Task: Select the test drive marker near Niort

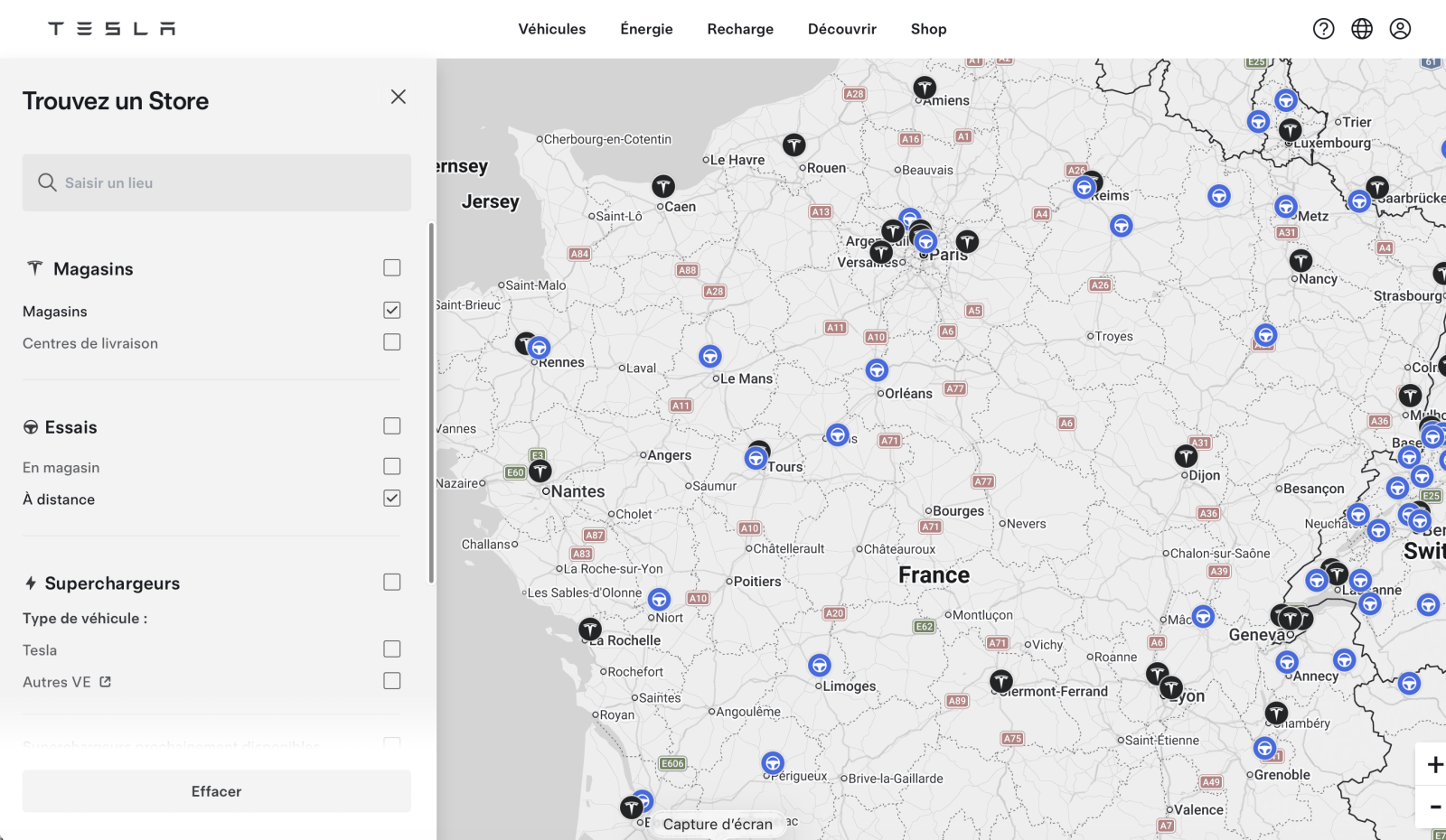Action: 659,600
